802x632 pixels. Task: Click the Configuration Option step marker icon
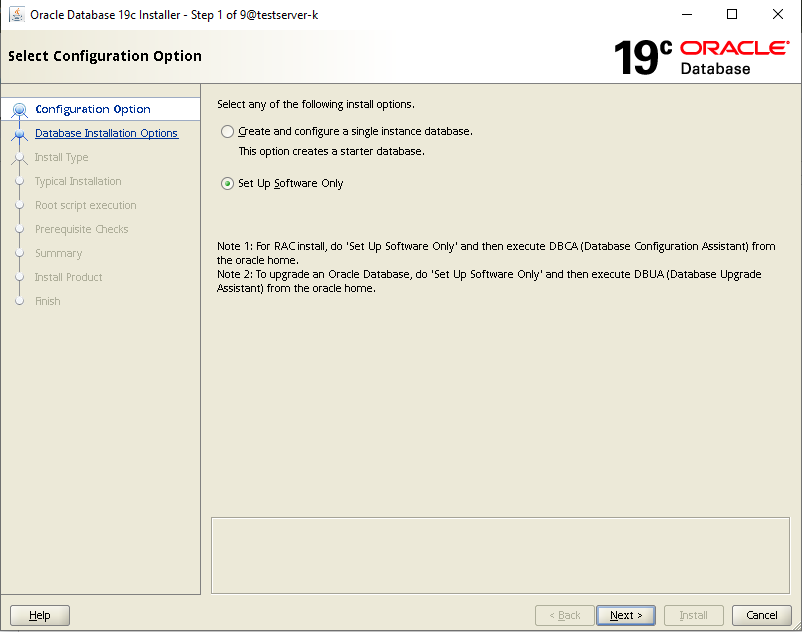coord(19,109)
